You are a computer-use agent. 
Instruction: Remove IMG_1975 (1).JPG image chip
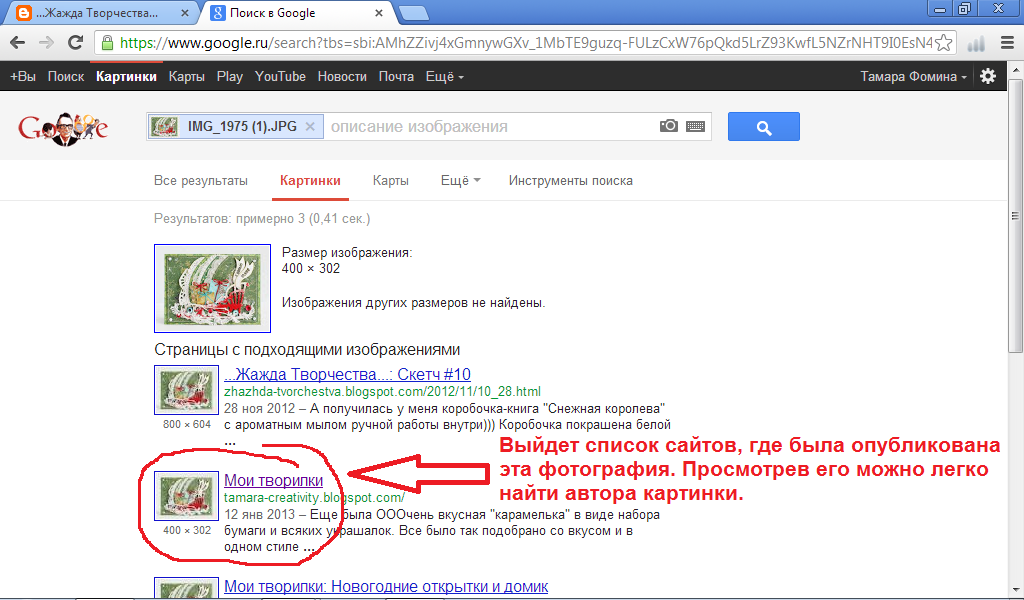310,127
